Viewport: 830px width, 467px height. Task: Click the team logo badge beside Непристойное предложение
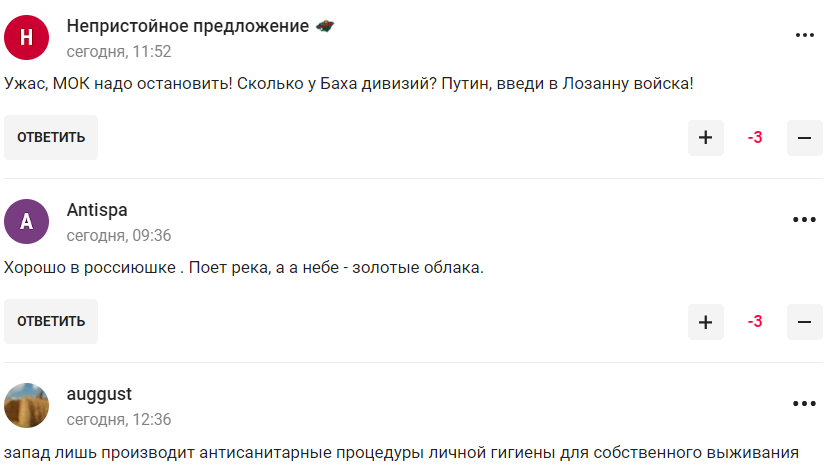(324, 26)
